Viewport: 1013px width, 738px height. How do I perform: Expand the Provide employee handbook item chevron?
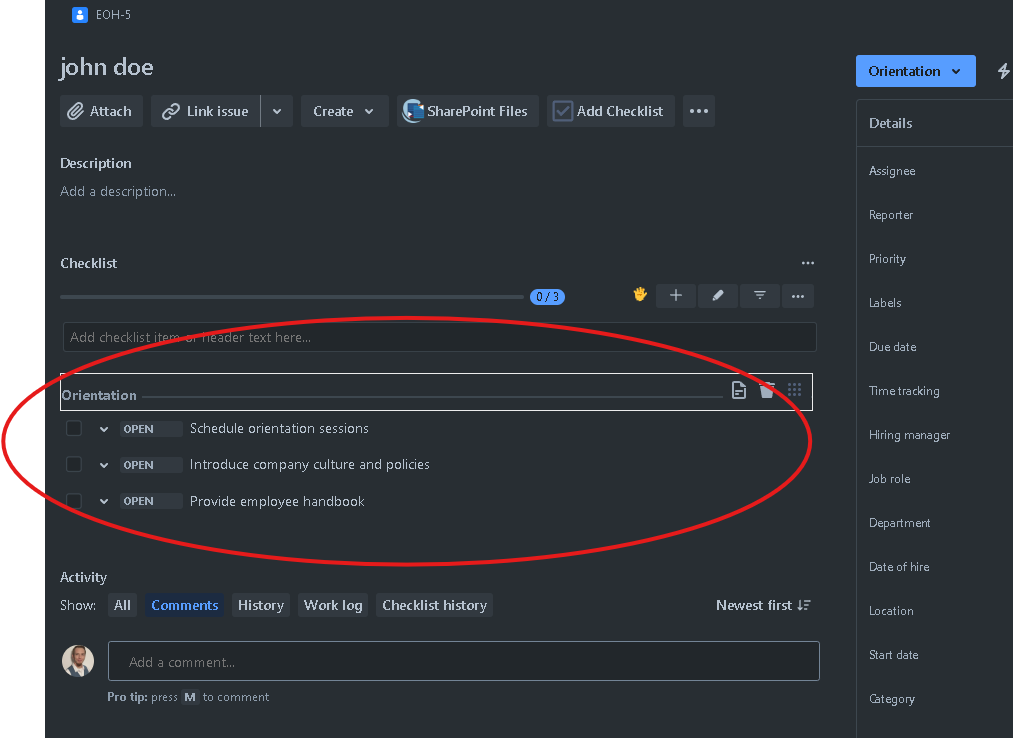[x=104, y=501]
